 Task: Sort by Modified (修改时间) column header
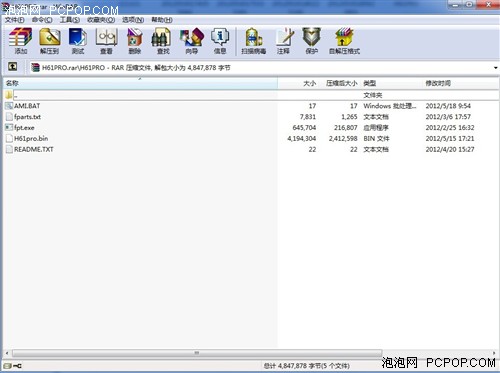pyautogui.click(x=460, y=83)
